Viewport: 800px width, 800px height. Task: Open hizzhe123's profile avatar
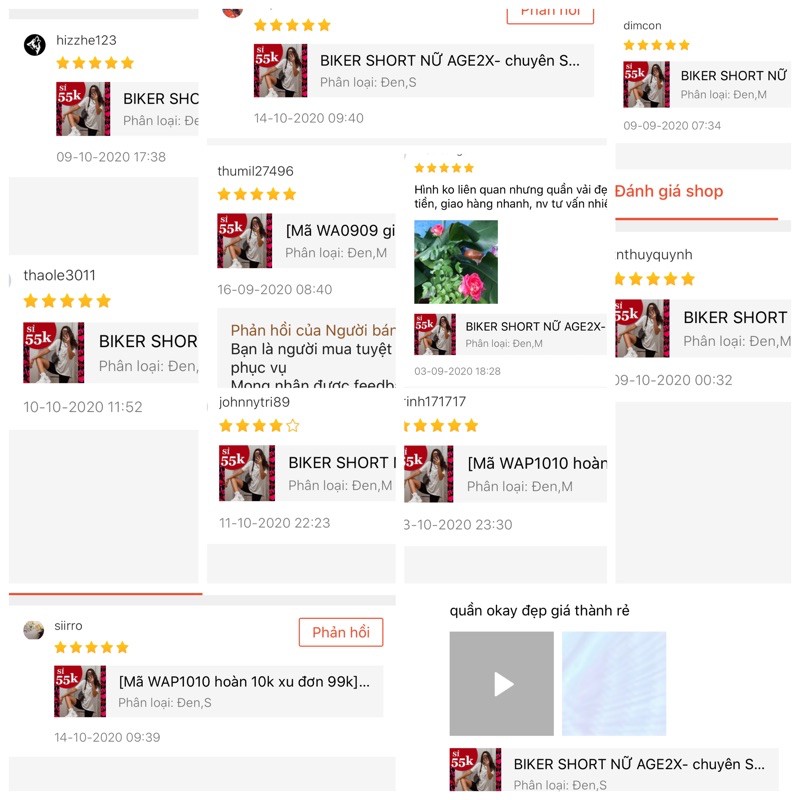[35, 45]
